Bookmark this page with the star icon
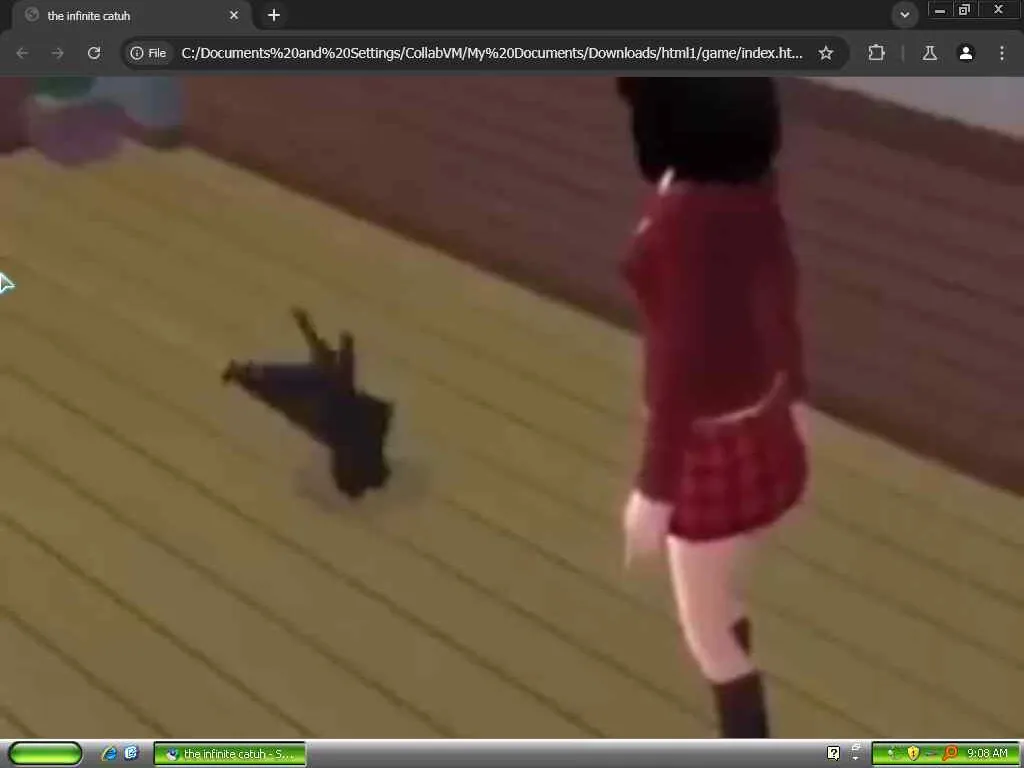1024x768 pixels. tap(826, 53)
